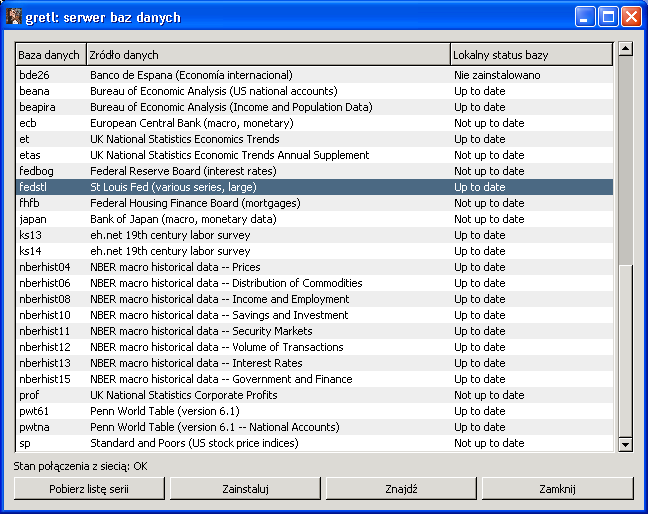Select the prof database row

[314, 395]
